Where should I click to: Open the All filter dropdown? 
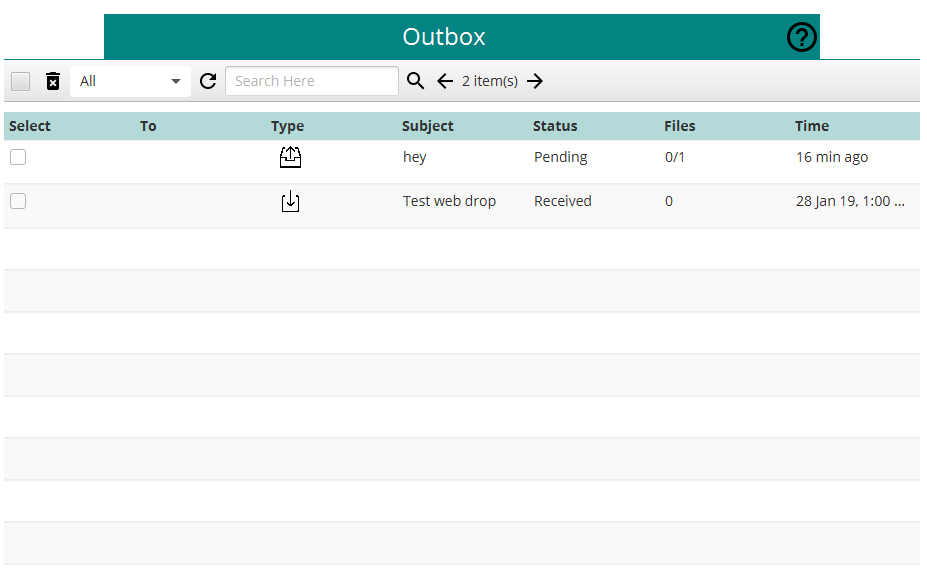pos(130,81)
